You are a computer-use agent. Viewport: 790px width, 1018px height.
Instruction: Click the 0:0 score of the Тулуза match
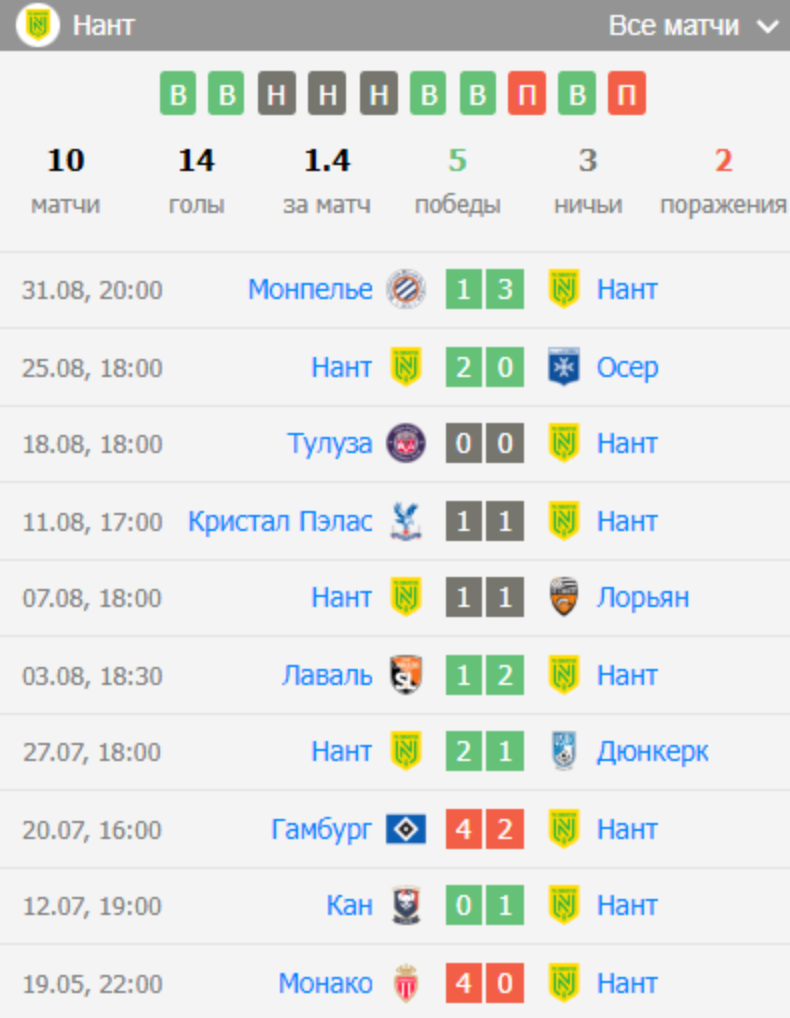[485, 443]
